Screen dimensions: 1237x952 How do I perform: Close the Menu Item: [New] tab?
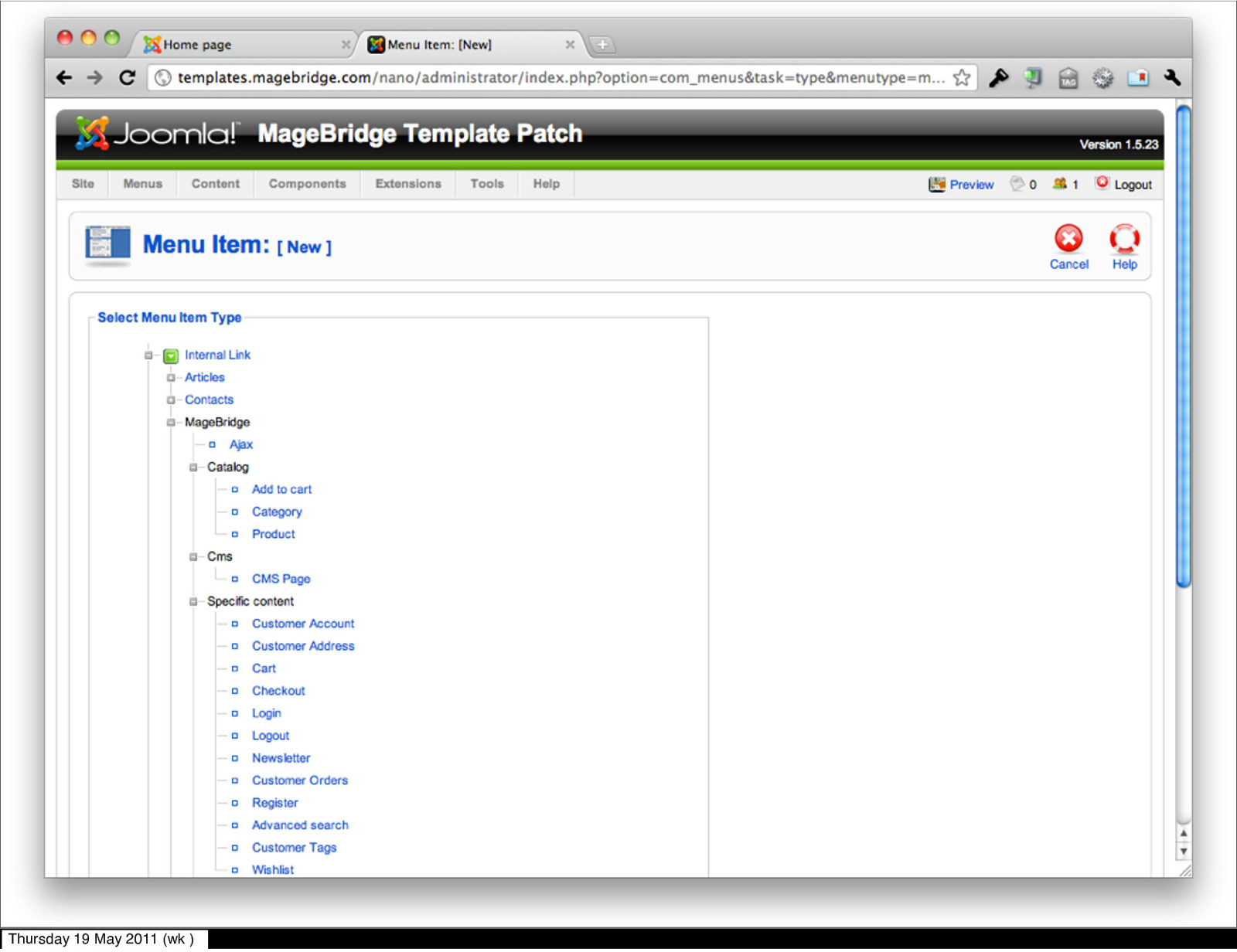pyautogui.click(x=570, y=45)
